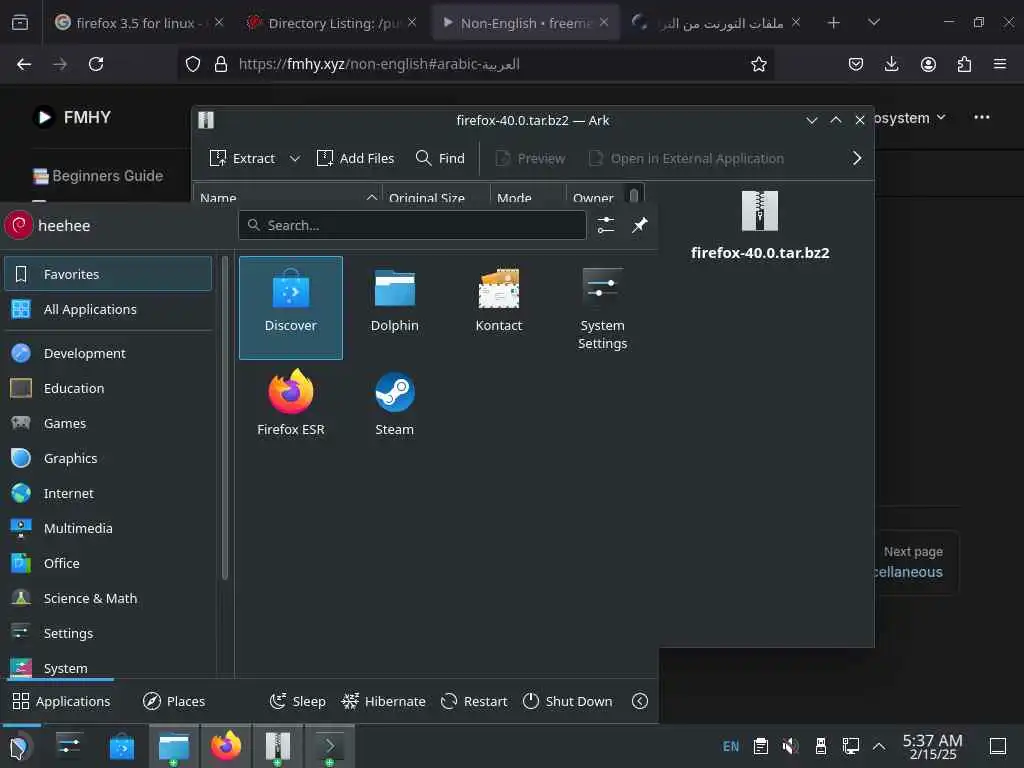The width and height of the screenshot is (1024, 768).
Task: Open the Settings category
Action: [x=108, y=633]
